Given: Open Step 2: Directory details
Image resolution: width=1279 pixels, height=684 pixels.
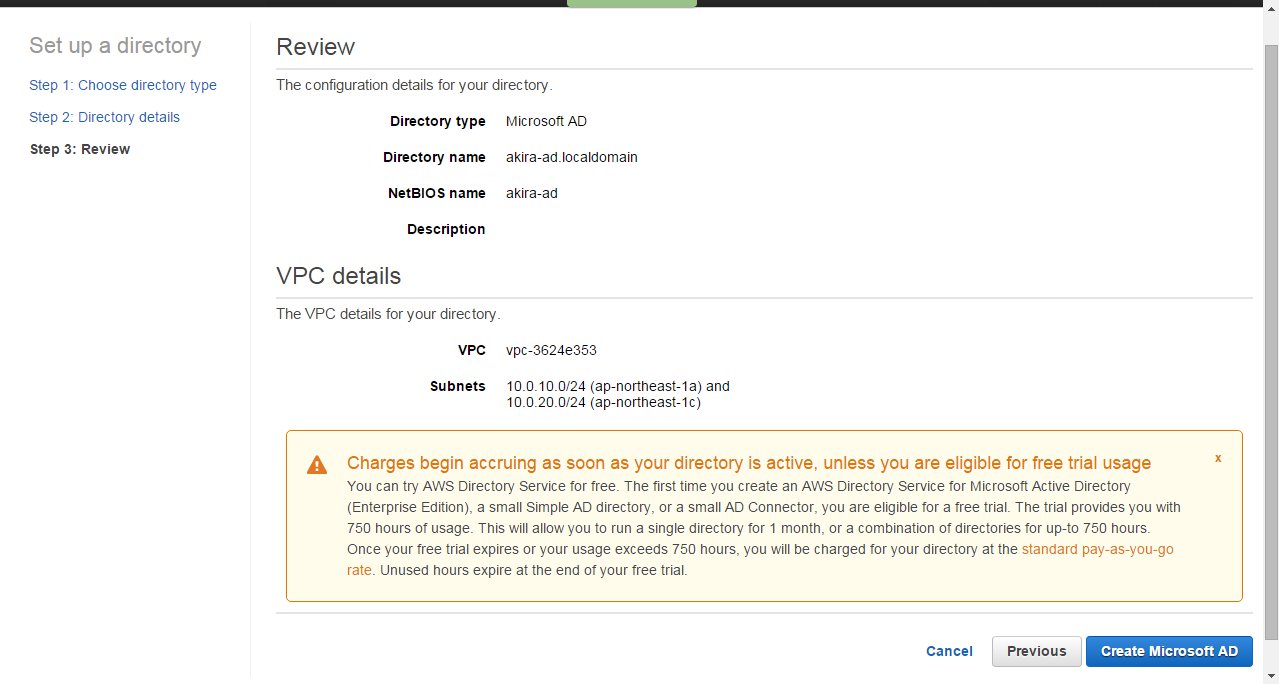Looking at the screenshot, I should pos(105,117).
